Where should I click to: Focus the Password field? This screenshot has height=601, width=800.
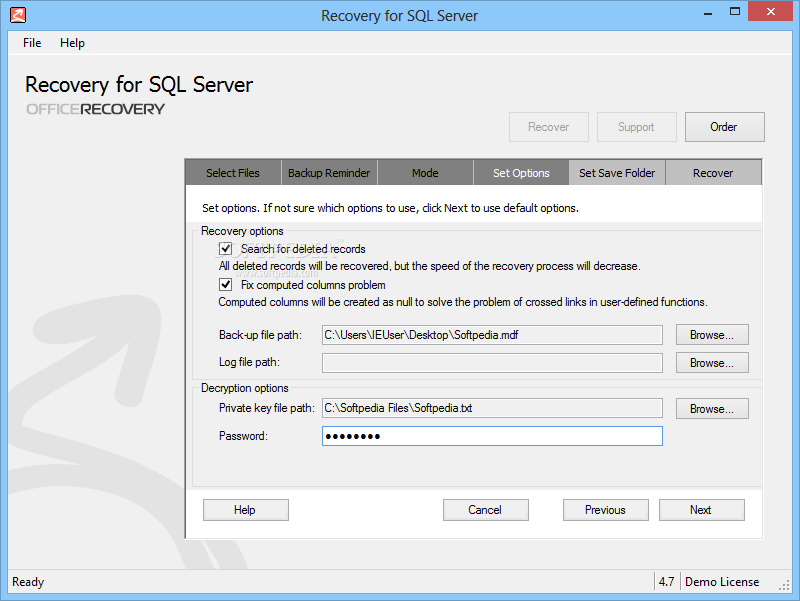click(x=492, y=436)
